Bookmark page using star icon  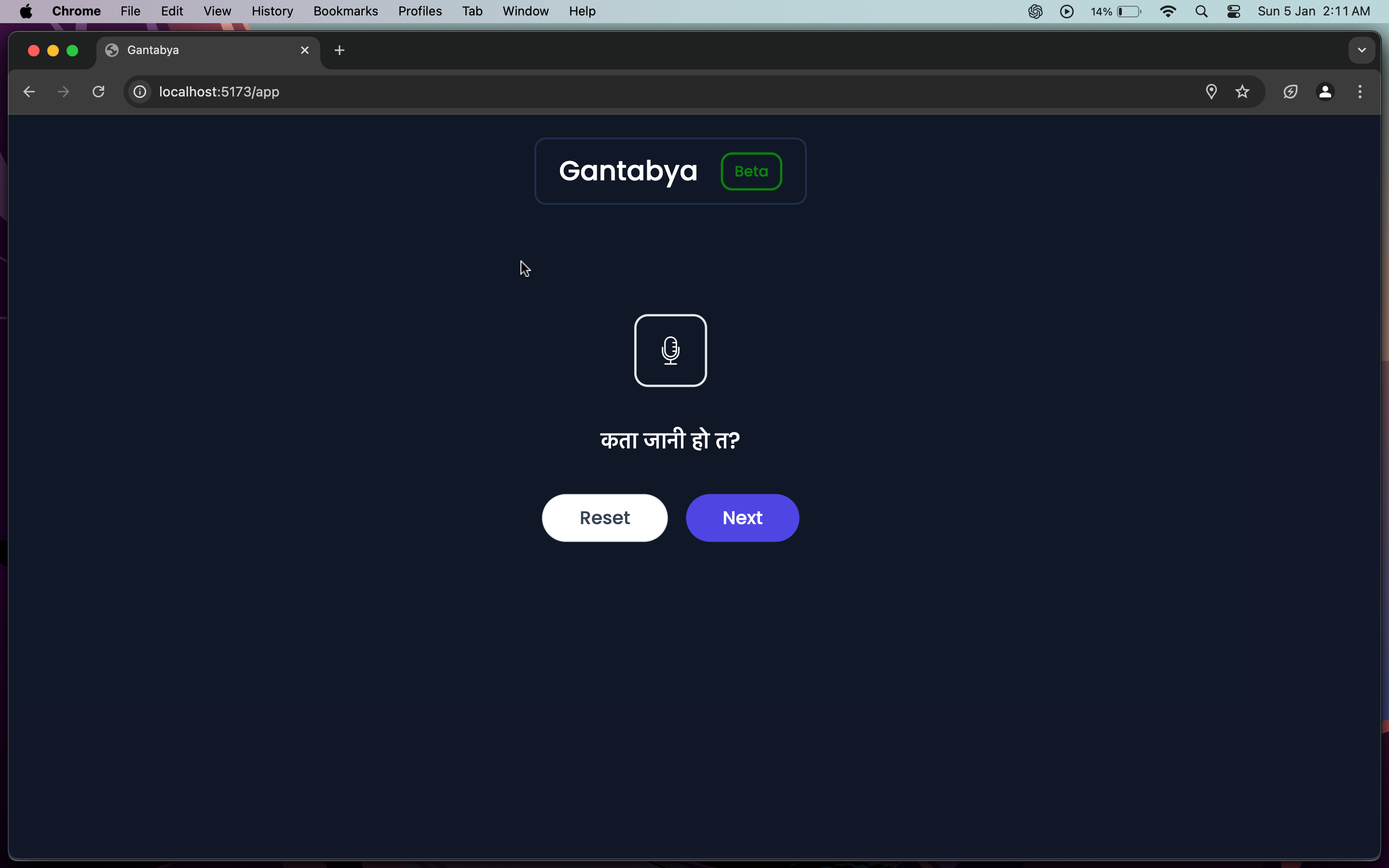click(1242, 92)
